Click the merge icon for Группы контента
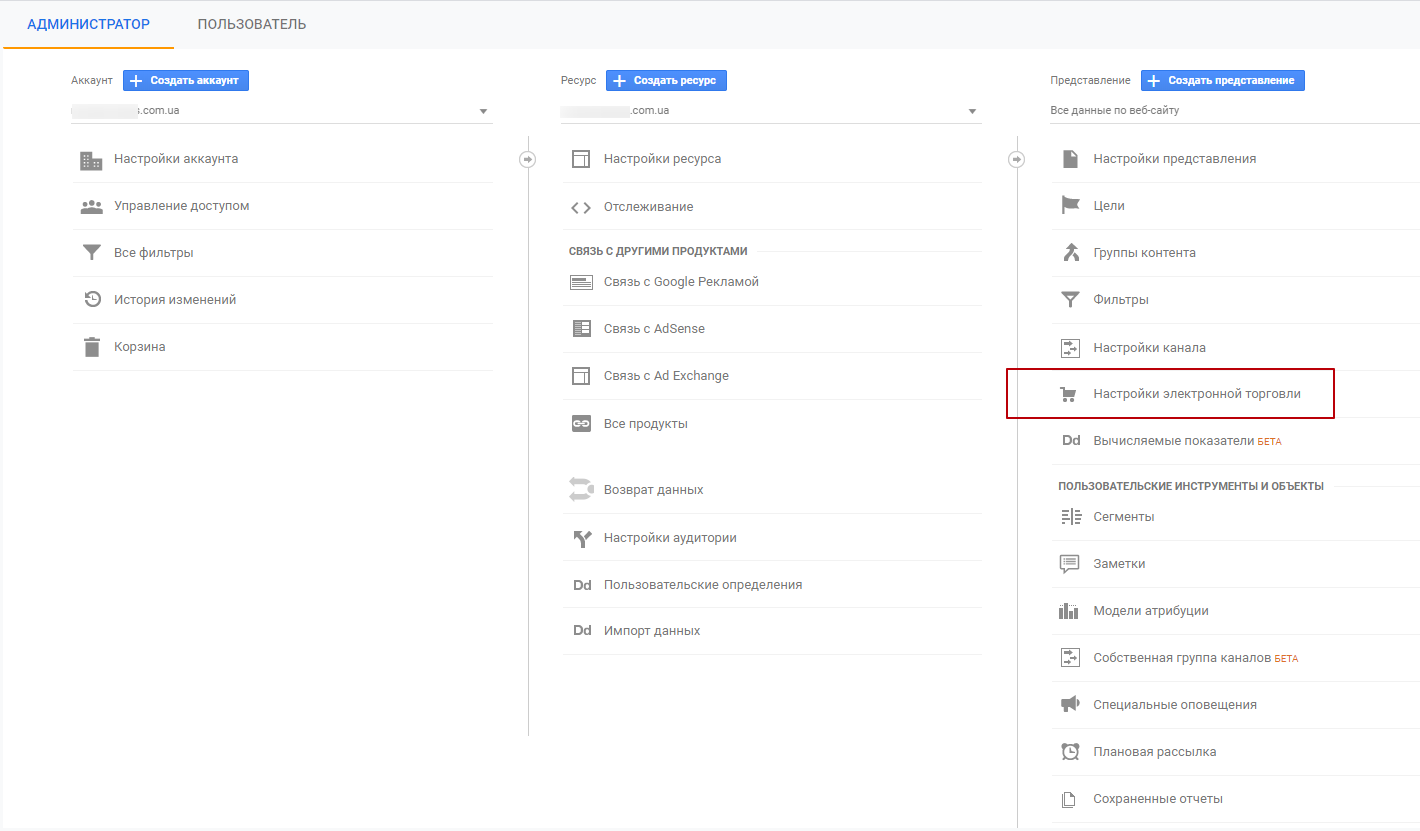 pos(1070,252)
